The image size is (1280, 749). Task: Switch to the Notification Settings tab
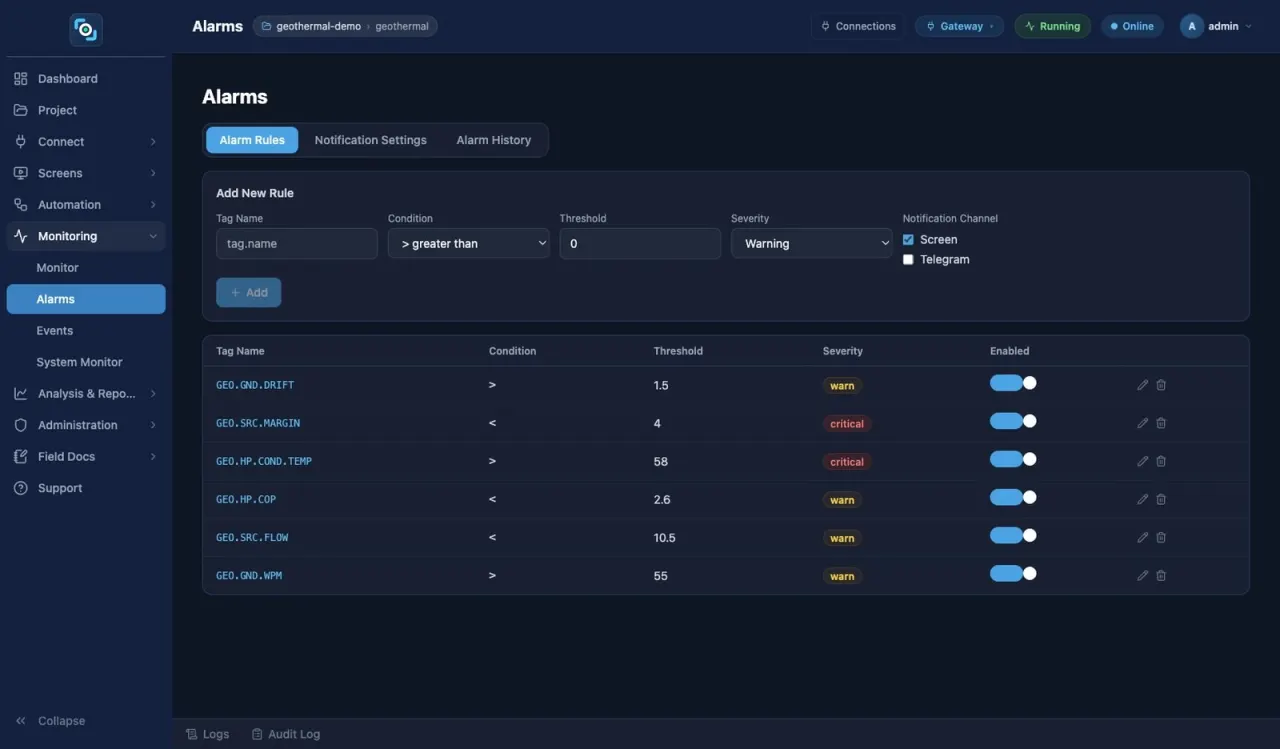click(371, 140)
